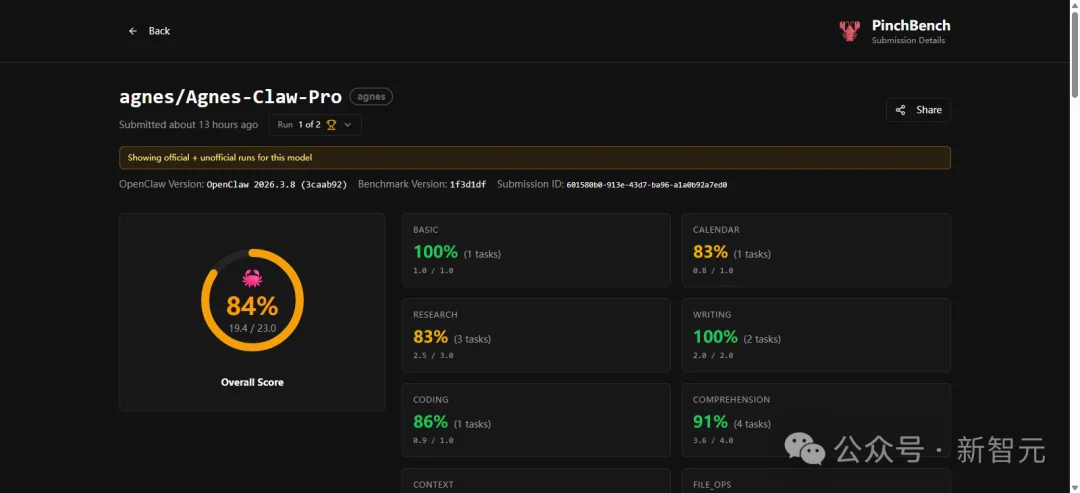Click the back arrow icon
Viewport: 1080px width, 493px height.
point(133,31)
